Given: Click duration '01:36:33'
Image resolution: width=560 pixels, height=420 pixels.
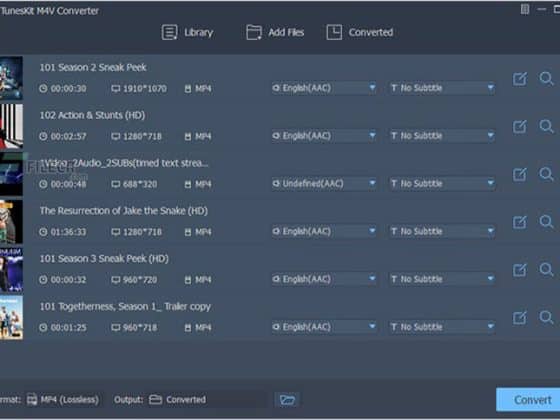Looking at the screenshot, I should click(x=68, y=232).
